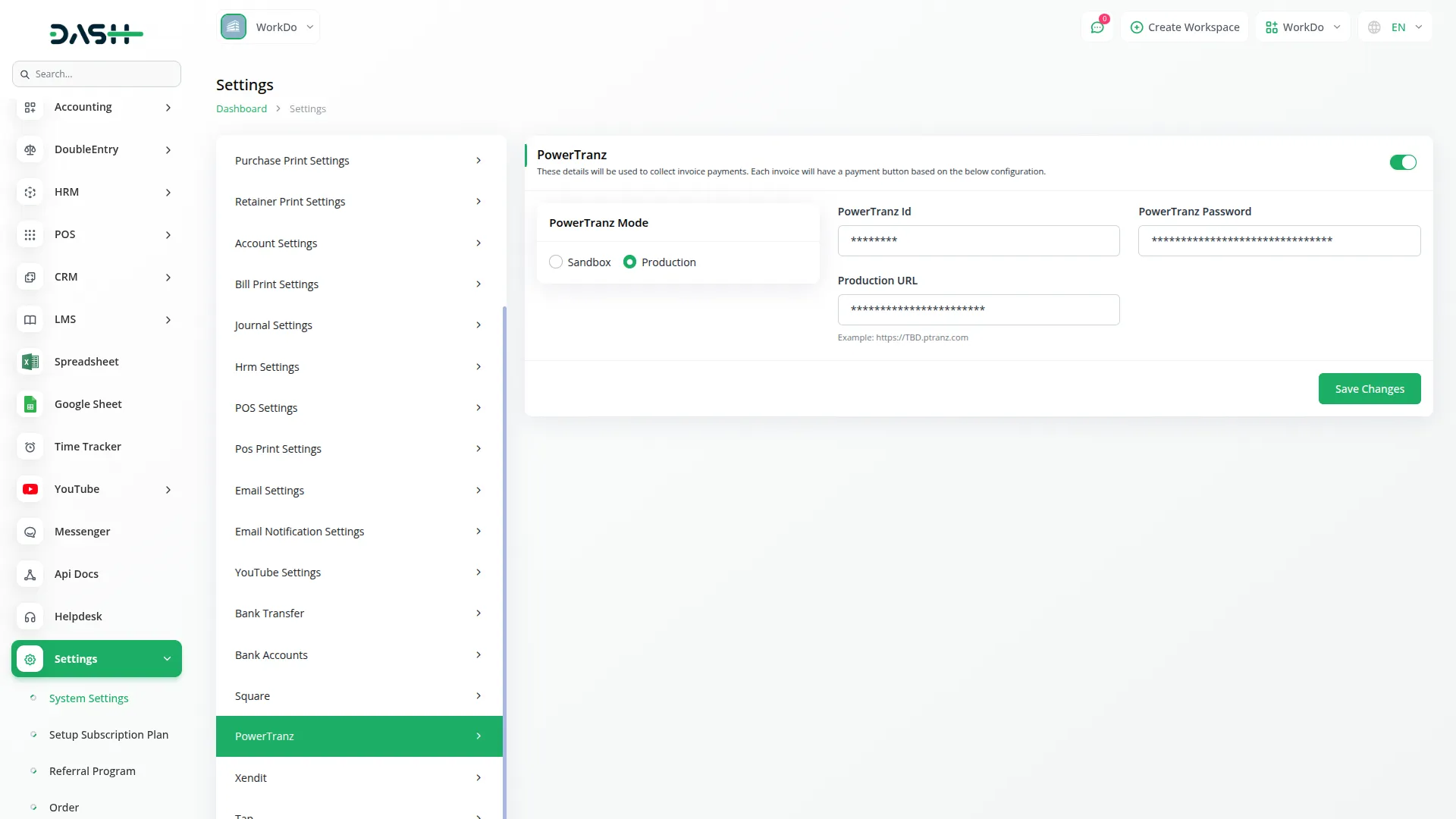Click Save Changes button
1456x819 pixels.
click(x=1369, y=389)
